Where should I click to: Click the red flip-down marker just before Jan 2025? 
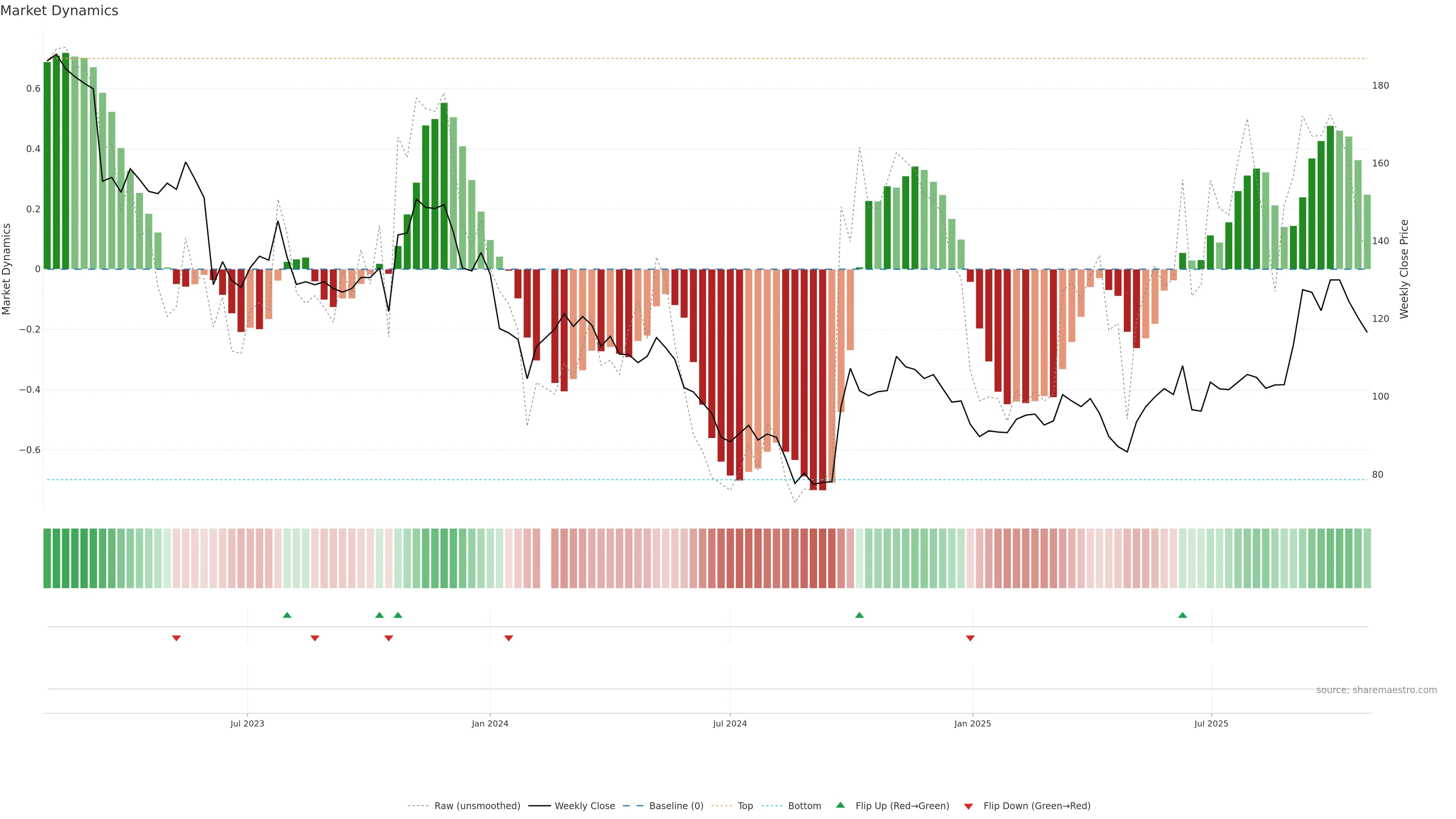[970, 638]
